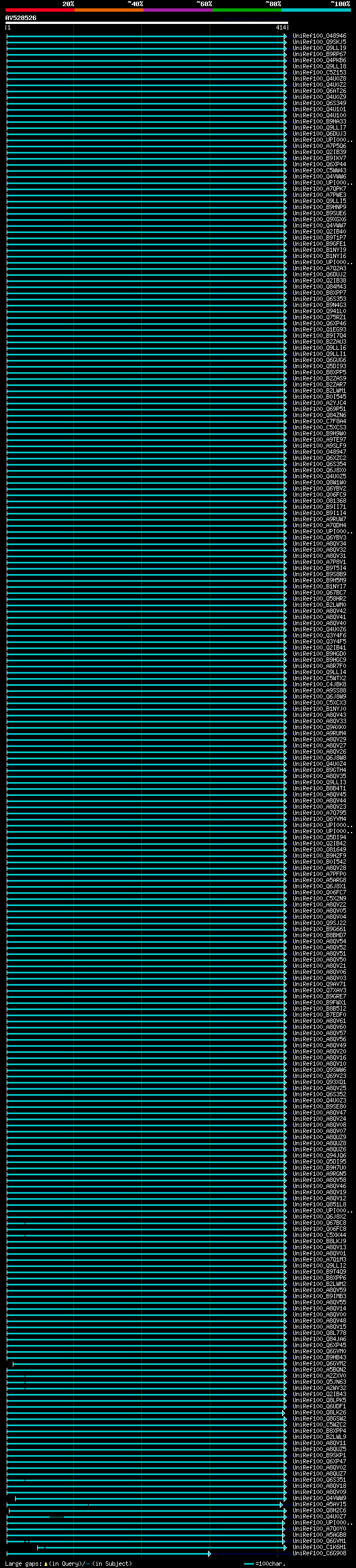Select hit label UniRef100_Q941L0
Screen dimensions: 356x1568
(319, 311)
